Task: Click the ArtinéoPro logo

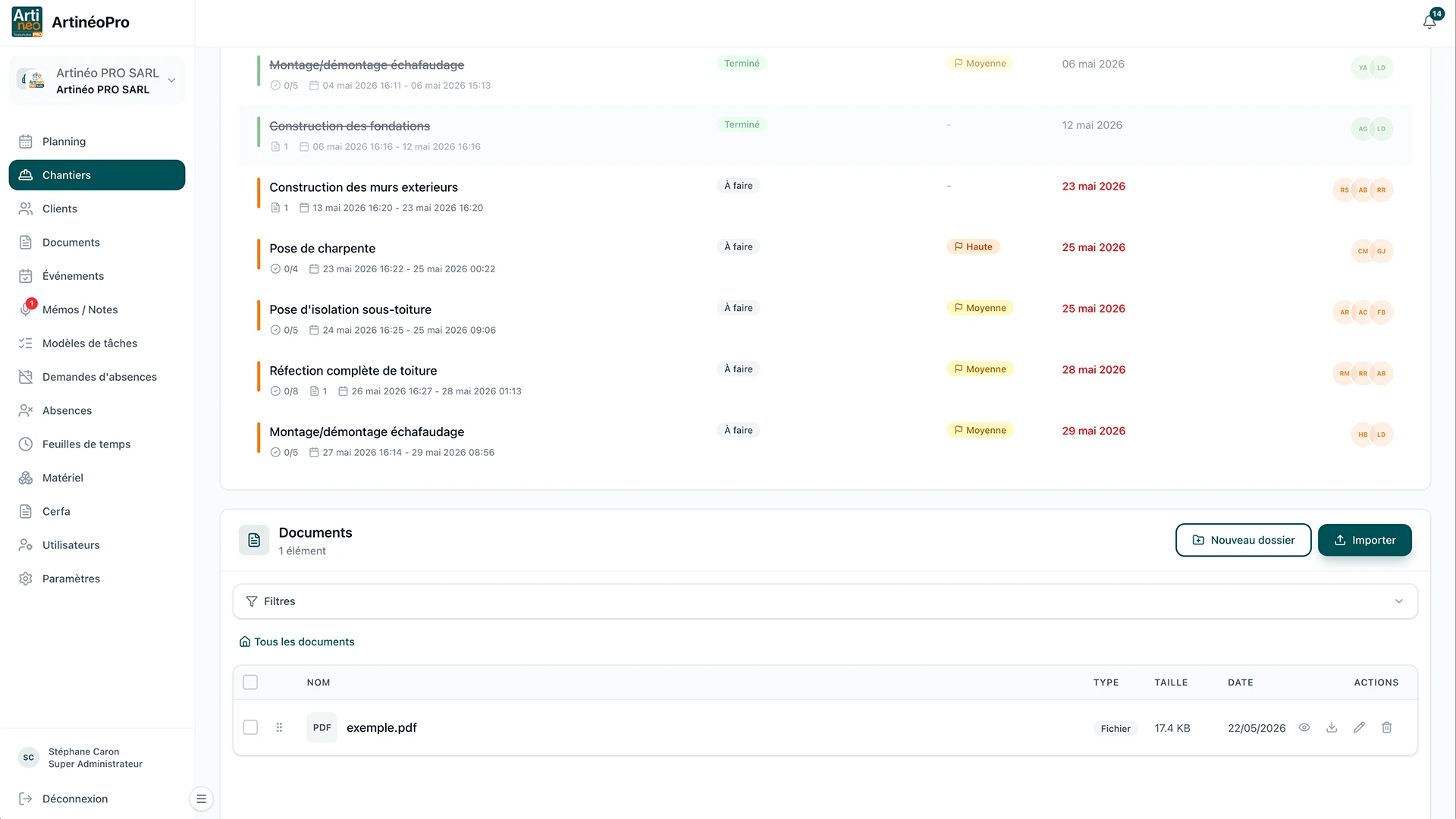Action: (27, 22)
